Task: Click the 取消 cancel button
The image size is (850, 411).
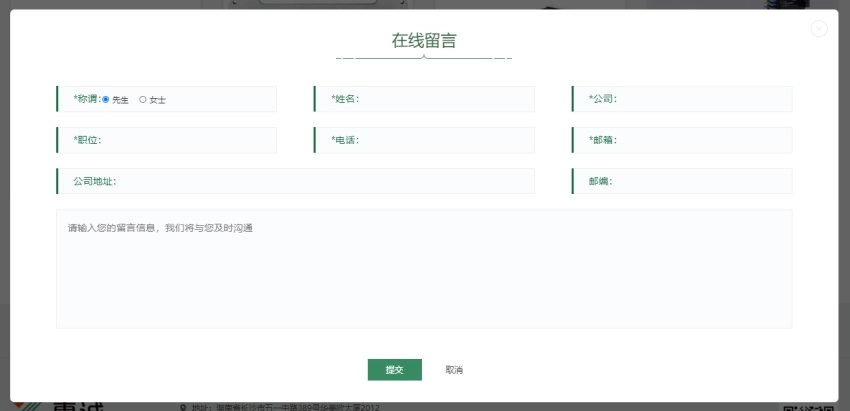Action: point(454,370)
